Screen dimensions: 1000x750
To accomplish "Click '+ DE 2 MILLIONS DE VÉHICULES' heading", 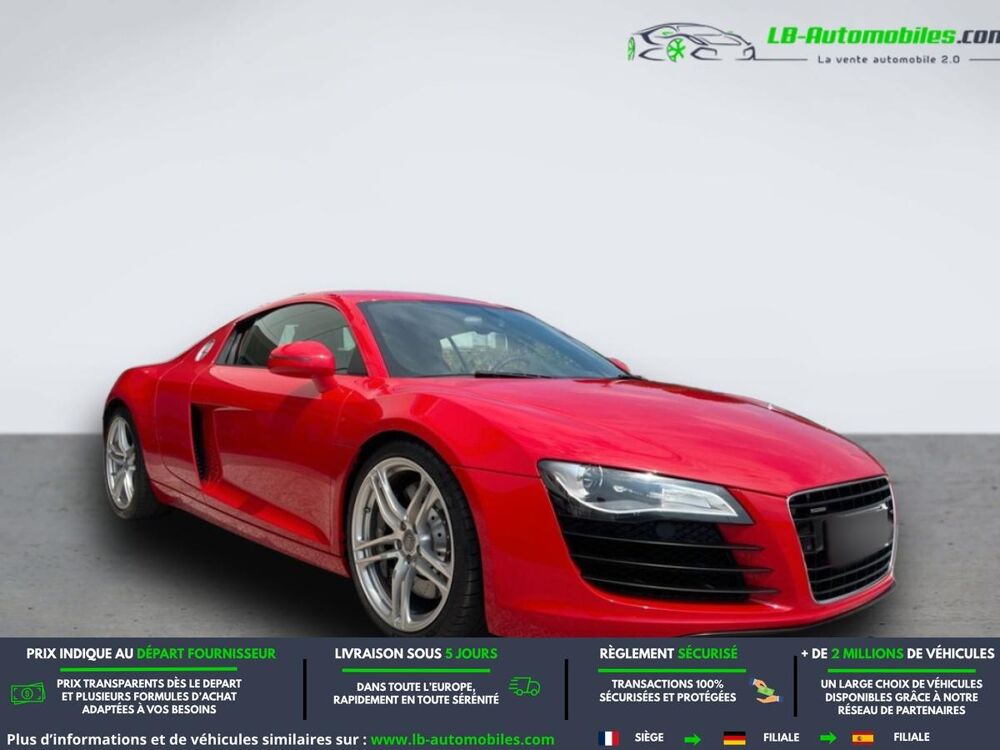I will click(897, 654).
